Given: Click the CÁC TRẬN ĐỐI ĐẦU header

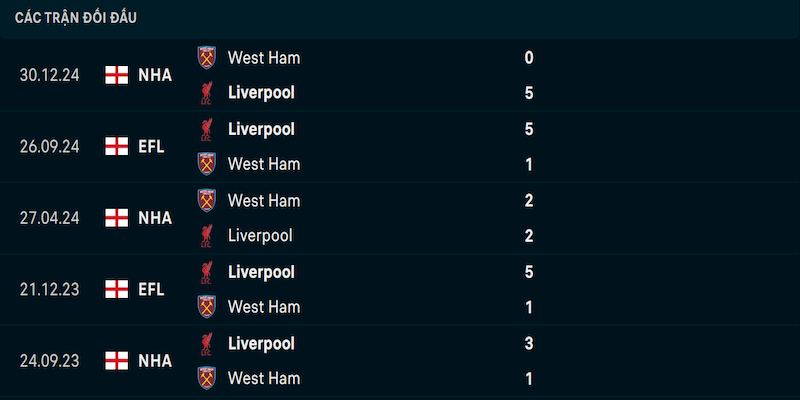Looking at the screenshot, I should 76,18.
